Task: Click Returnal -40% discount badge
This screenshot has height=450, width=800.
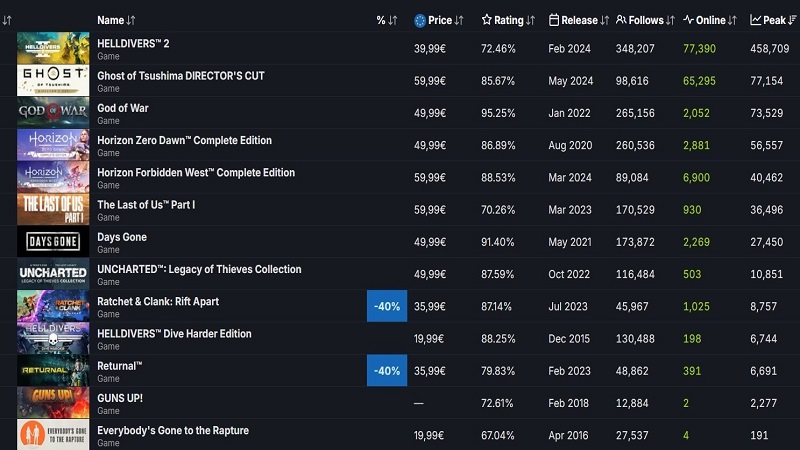Action: click(387, 370)
